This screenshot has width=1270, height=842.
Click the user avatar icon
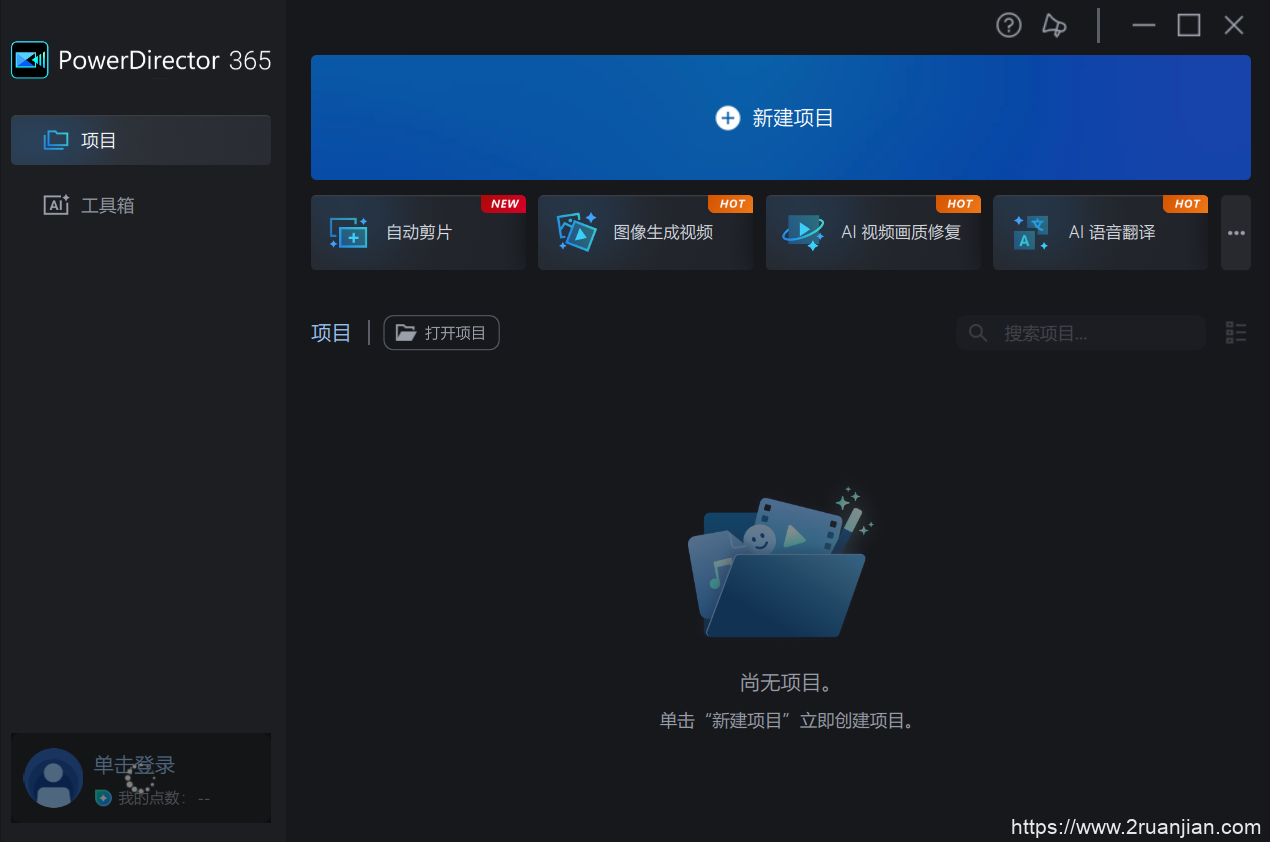[53, 778]
